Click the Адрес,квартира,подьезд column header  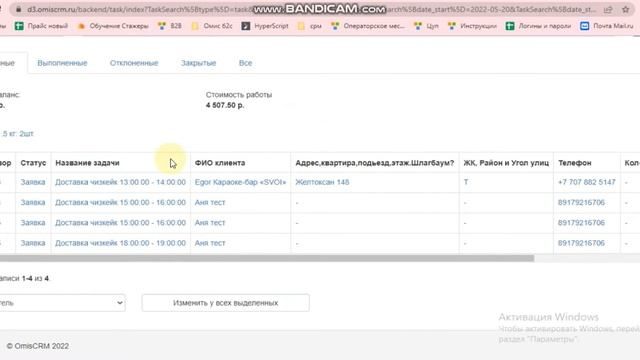click(374, 162)
